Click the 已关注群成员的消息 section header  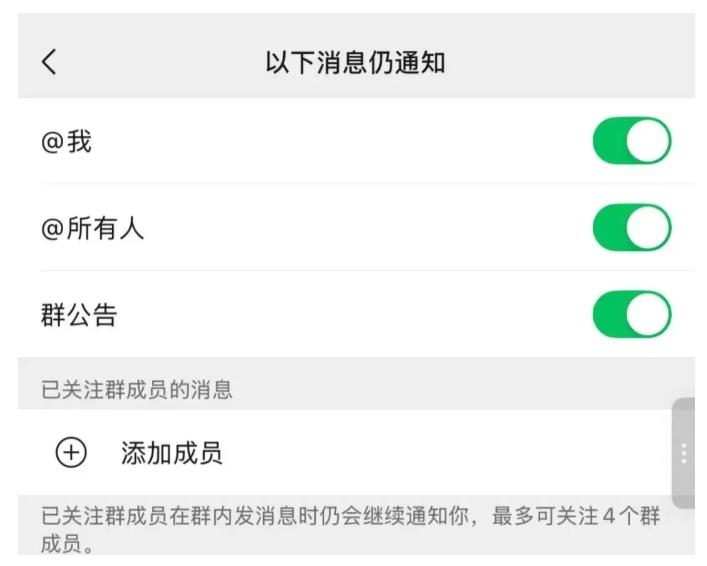(x=137, y=390)
